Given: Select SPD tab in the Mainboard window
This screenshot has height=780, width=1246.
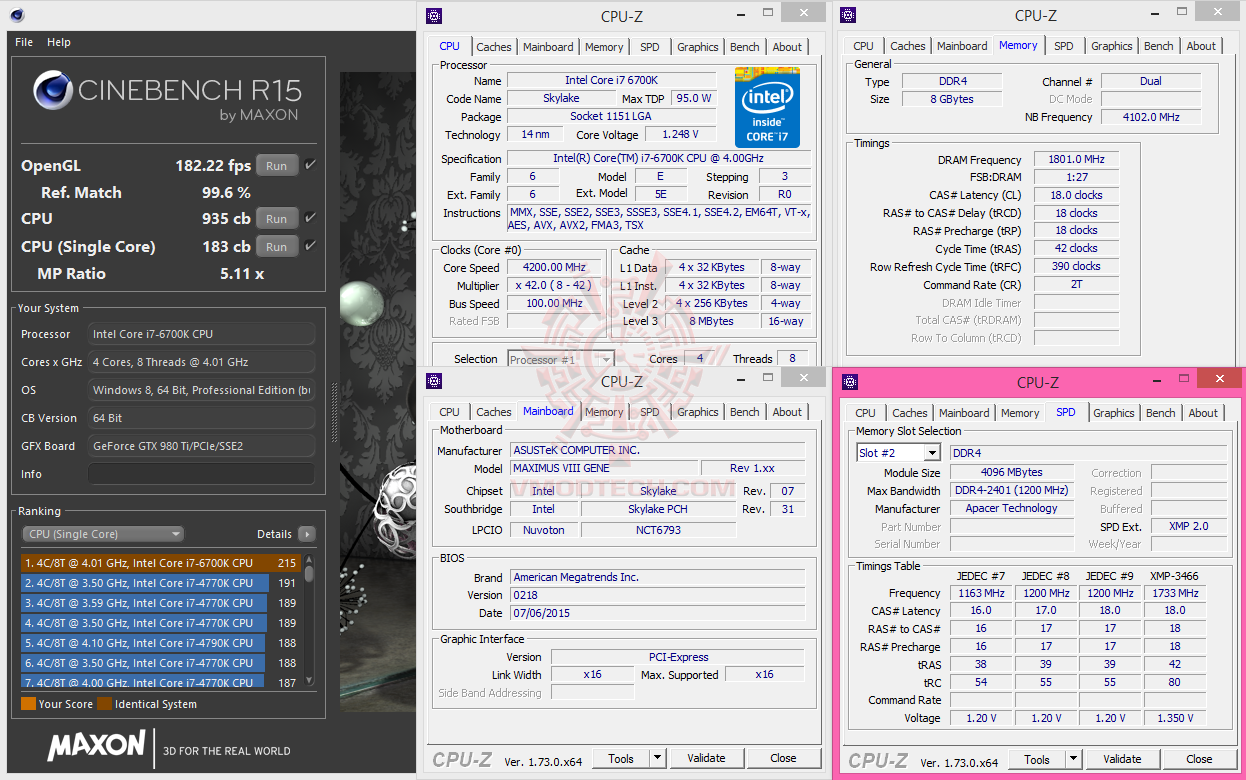Looking at the screenshot, I should pyautogui.click(x=649, y=412).
